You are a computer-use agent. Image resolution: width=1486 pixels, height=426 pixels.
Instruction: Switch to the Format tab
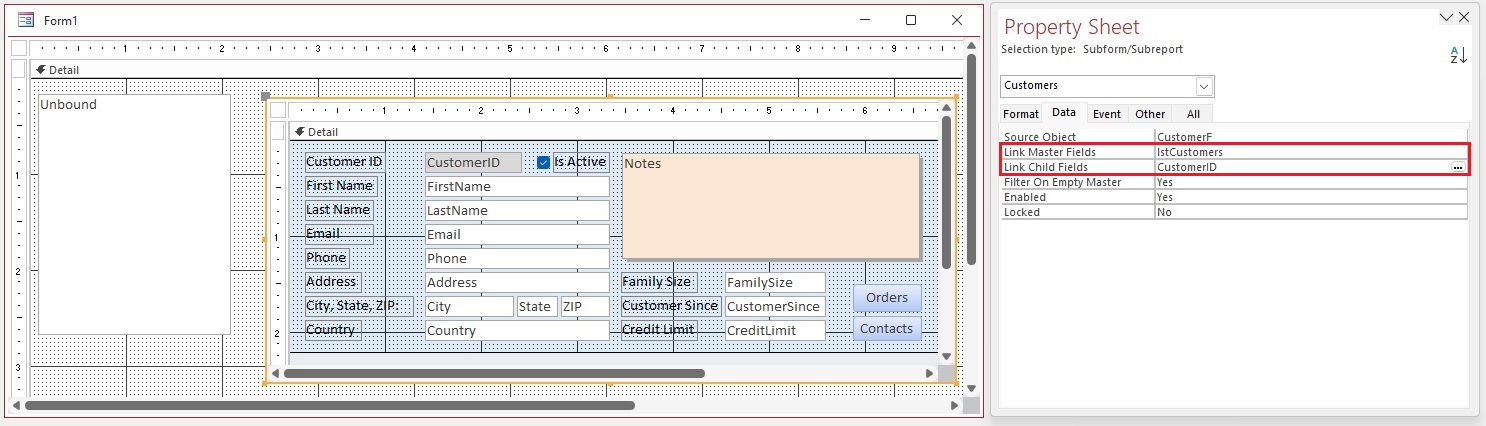tap(1021, 114)
